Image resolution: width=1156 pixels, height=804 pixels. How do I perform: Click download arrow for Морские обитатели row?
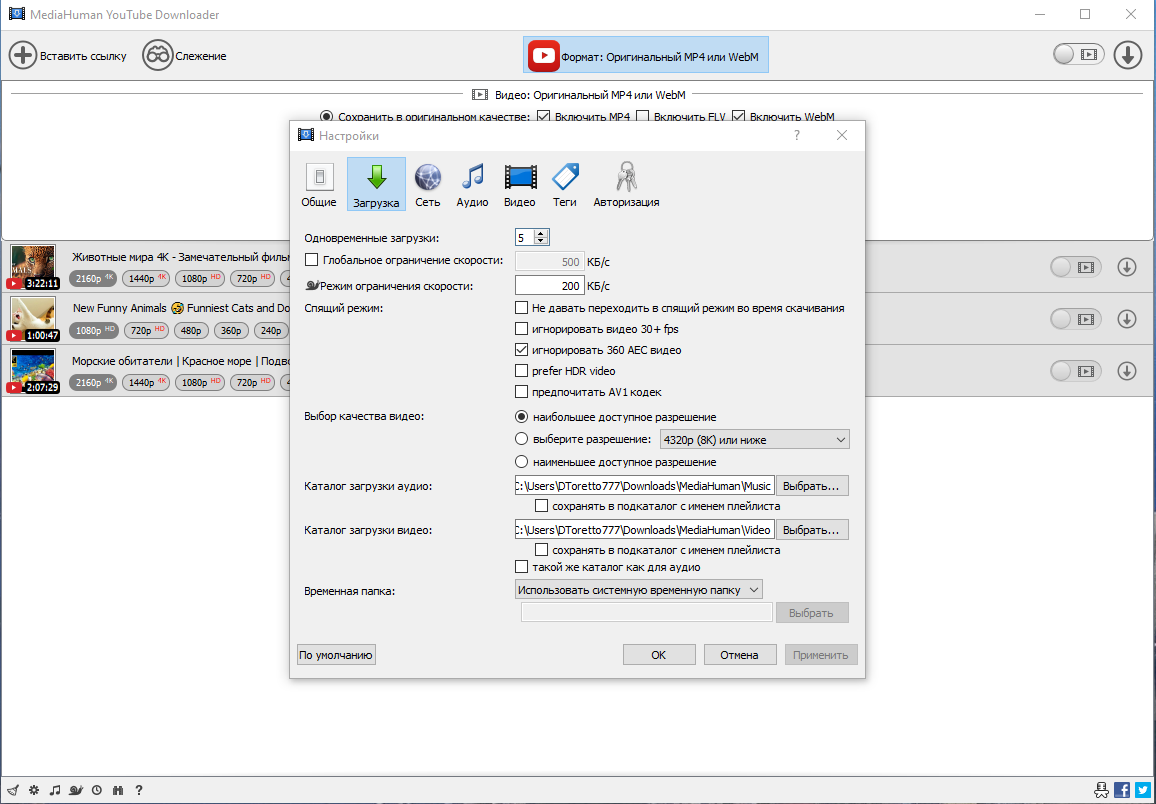(1127, 371)
